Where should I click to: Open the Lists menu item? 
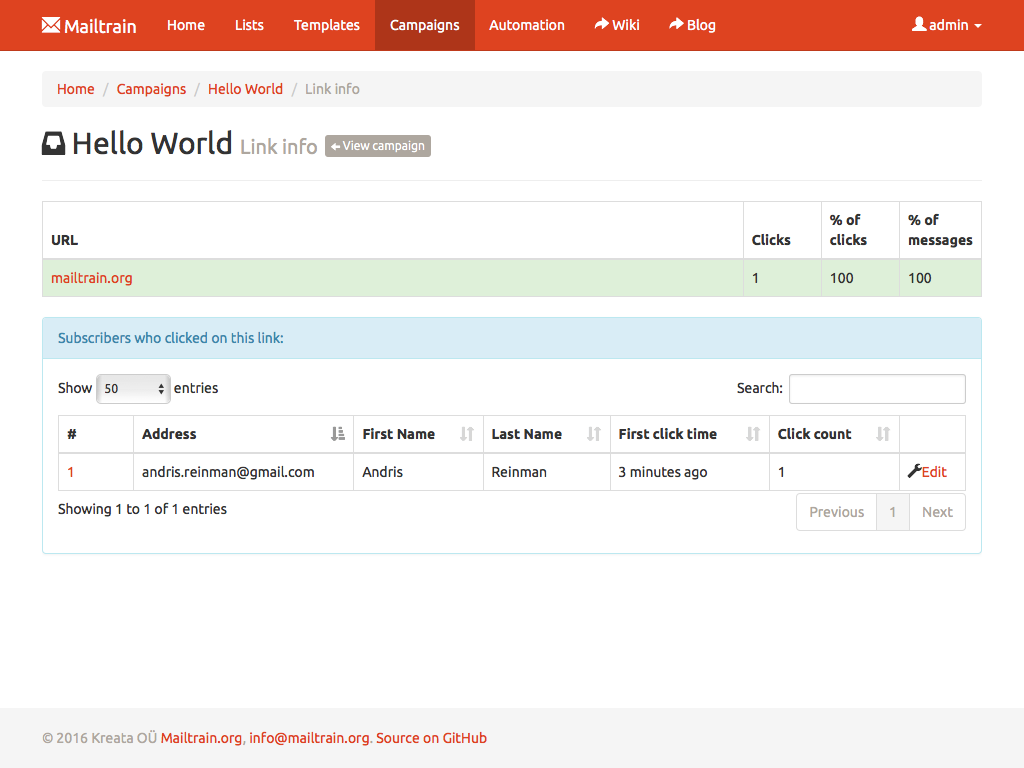(x=249, y=25)
